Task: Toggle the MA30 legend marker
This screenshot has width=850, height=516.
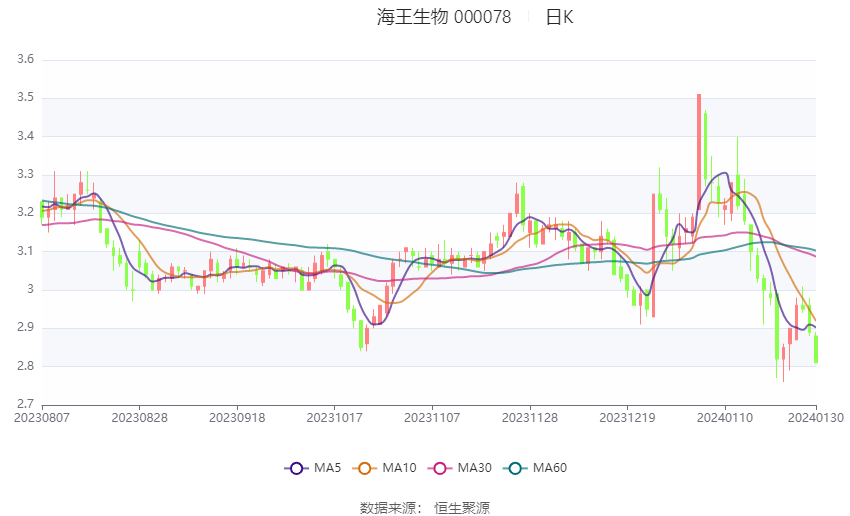Action: pos(440,468)
